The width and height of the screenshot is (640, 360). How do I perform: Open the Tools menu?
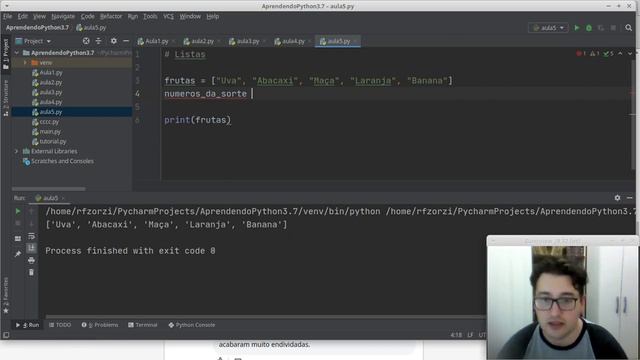150,16
